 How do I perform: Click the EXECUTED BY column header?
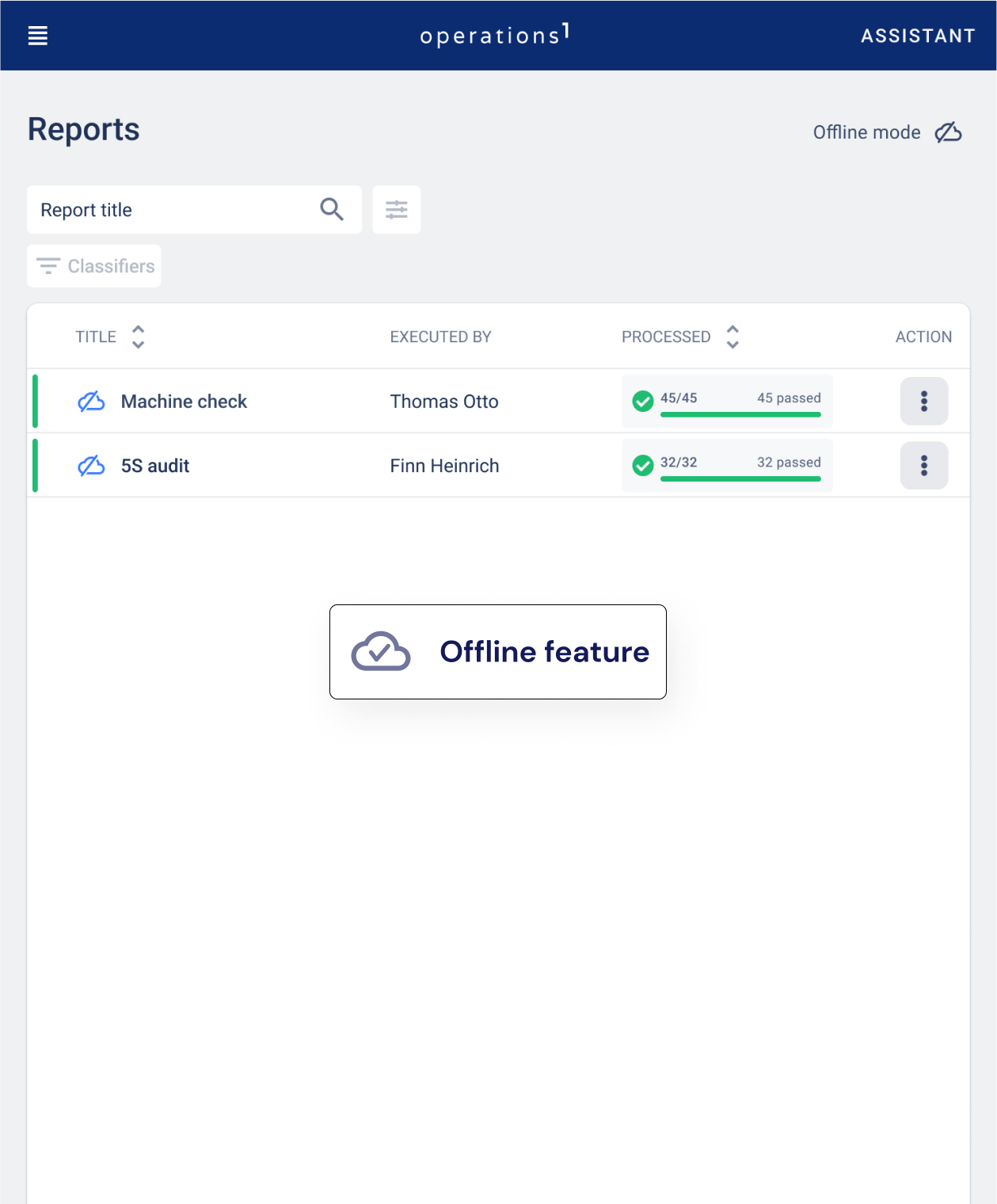[440, 337]
